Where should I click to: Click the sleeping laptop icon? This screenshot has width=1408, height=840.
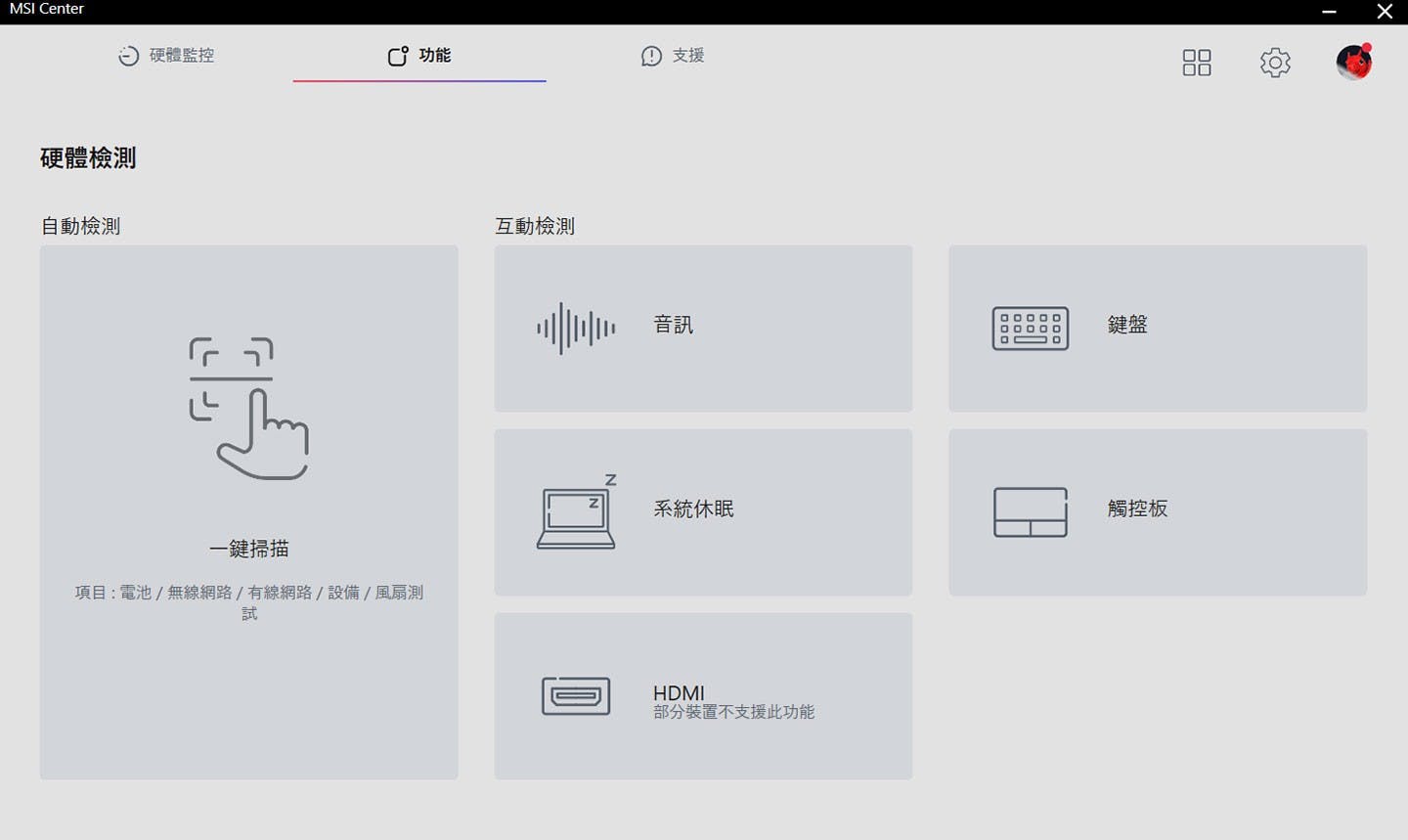pos(577,511)
